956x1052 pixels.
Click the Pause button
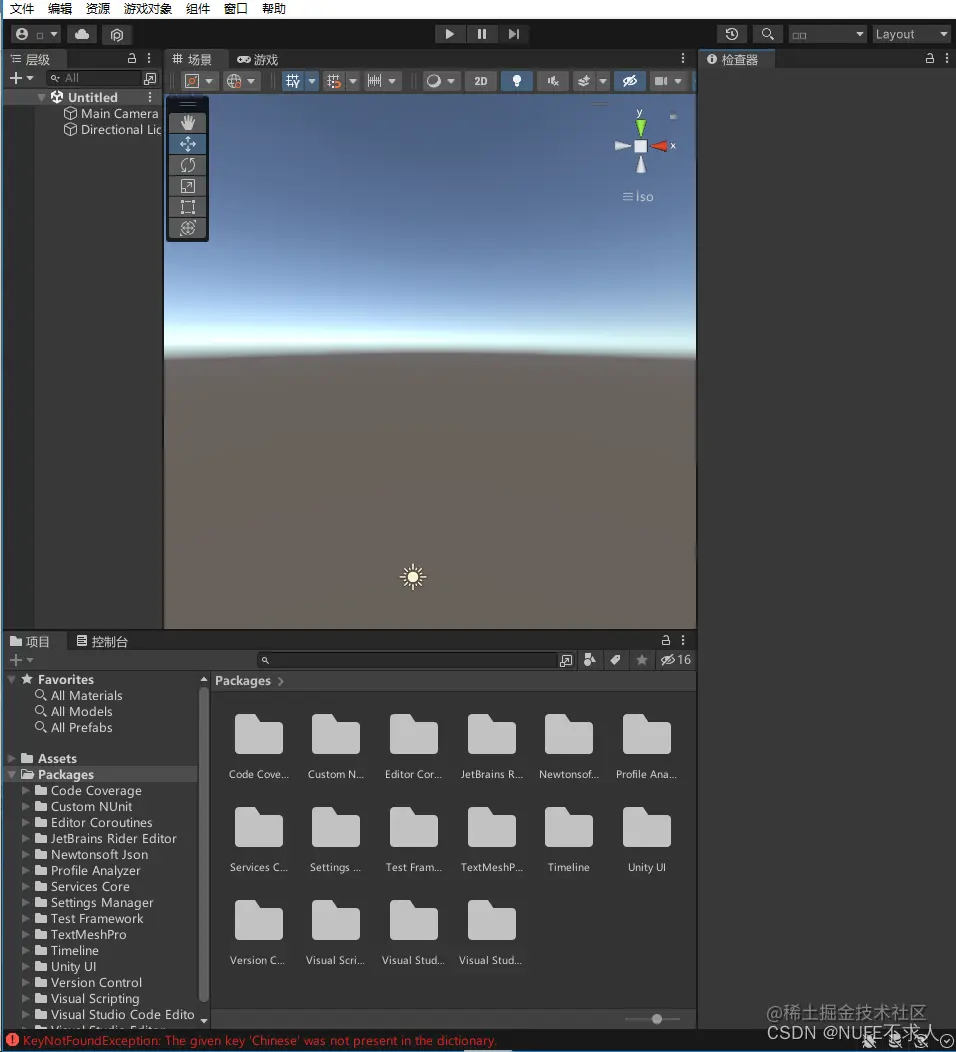point(482,34)
